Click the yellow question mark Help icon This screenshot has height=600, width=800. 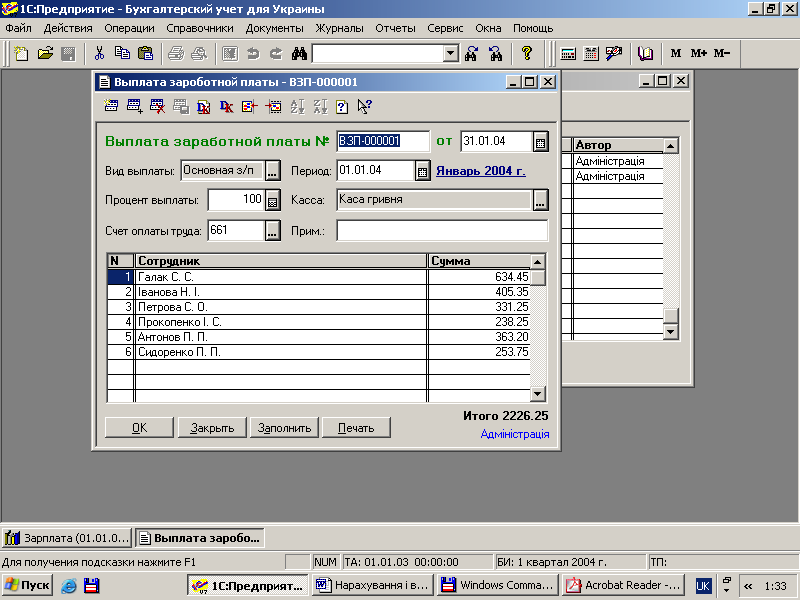(527, 53)
